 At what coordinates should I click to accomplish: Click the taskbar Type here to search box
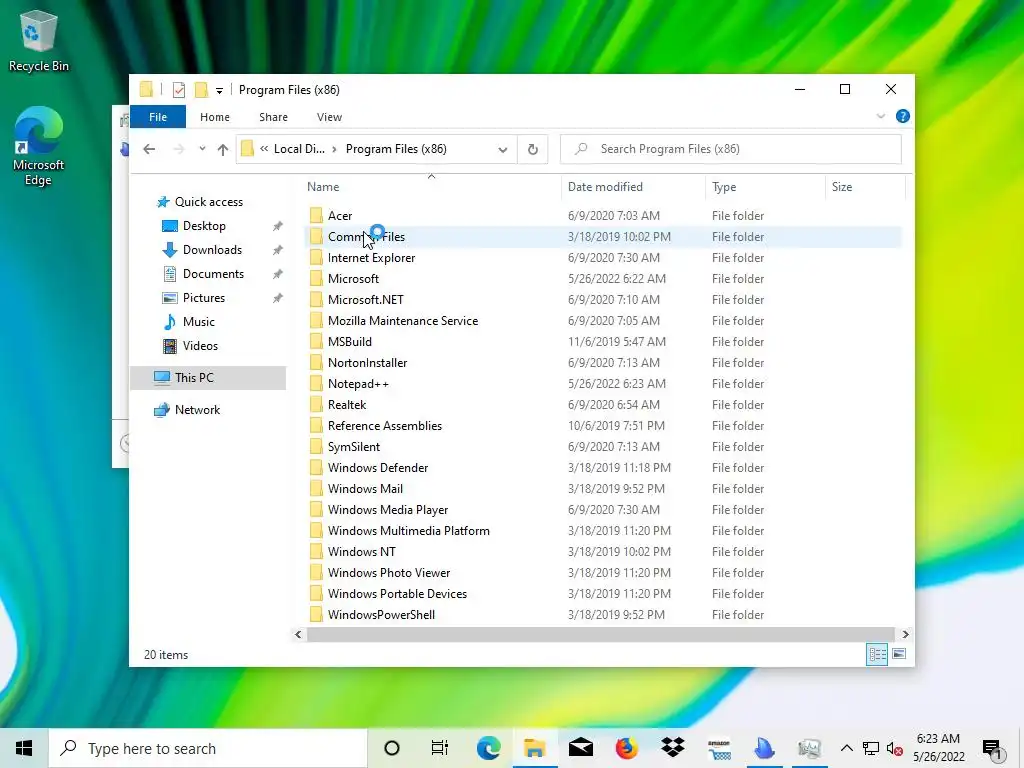click(208, 748)
